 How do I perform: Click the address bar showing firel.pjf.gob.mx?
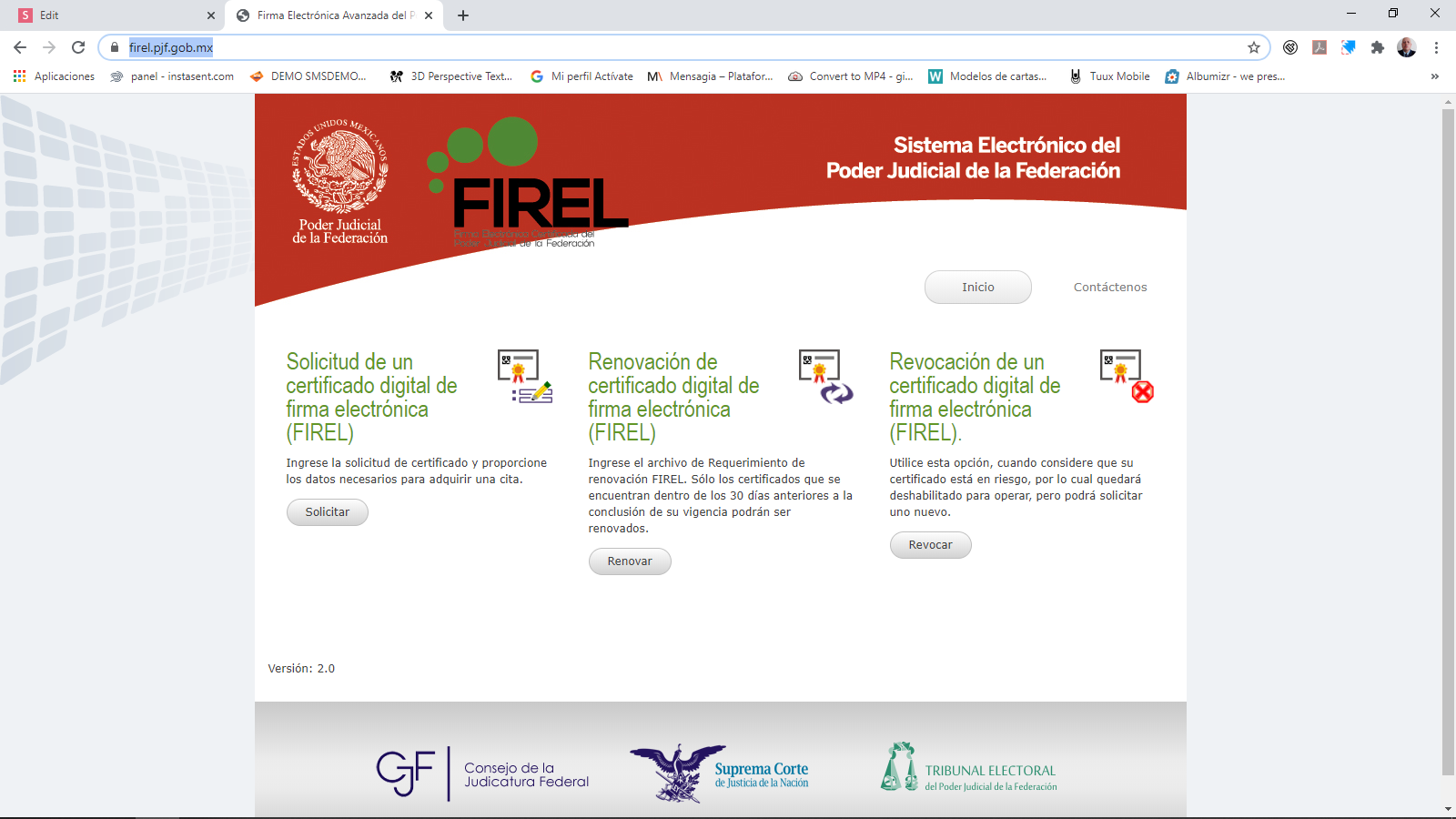[x=682, y=47]
